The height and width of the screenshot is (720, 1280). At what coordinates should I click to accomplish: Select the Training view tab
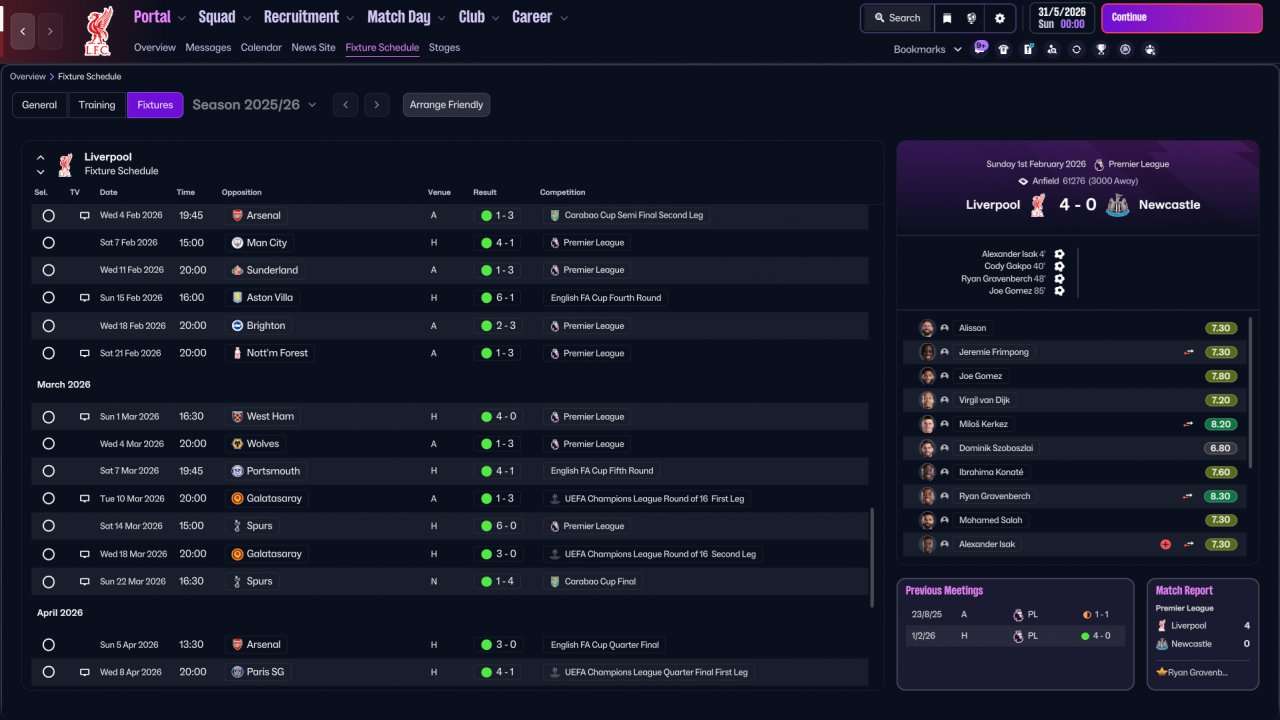pyautogui.click(x=97, y=105)
